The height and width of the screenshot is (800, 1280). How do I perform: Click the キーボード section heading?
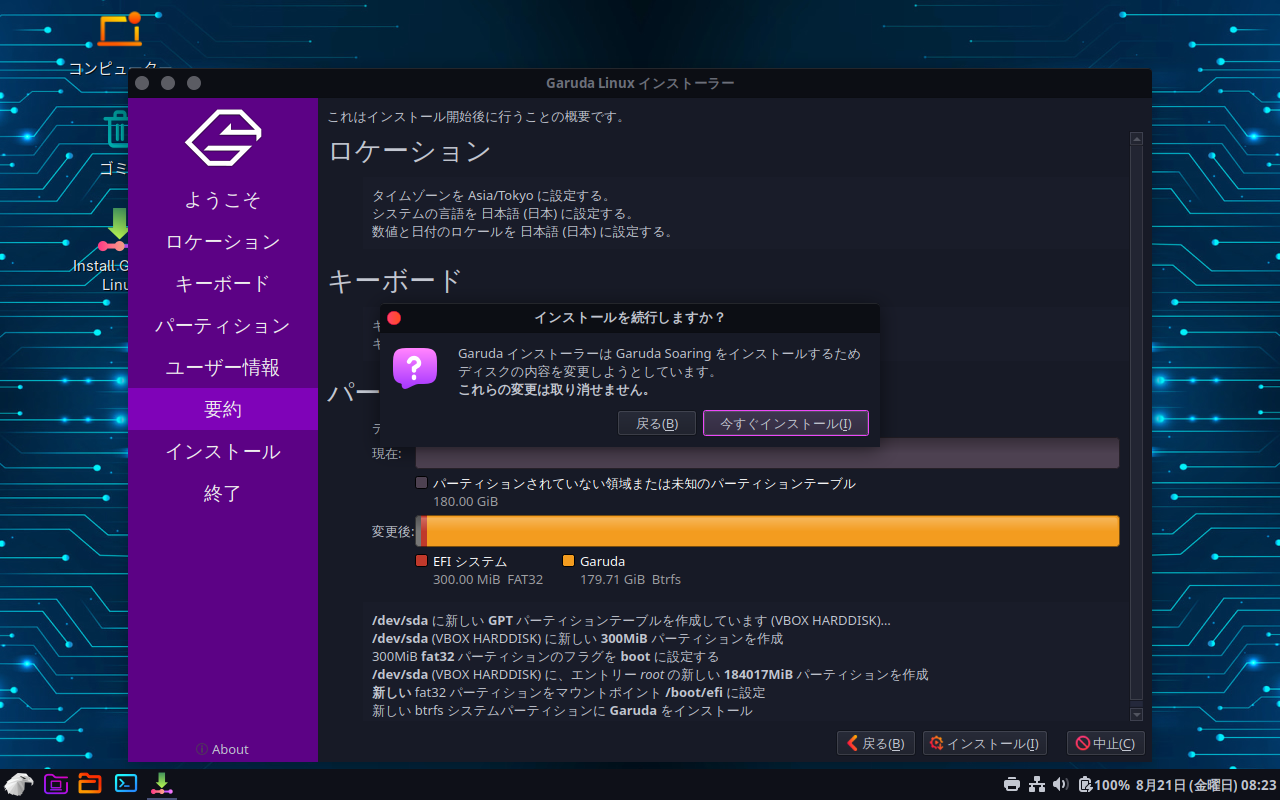point(395,281)
